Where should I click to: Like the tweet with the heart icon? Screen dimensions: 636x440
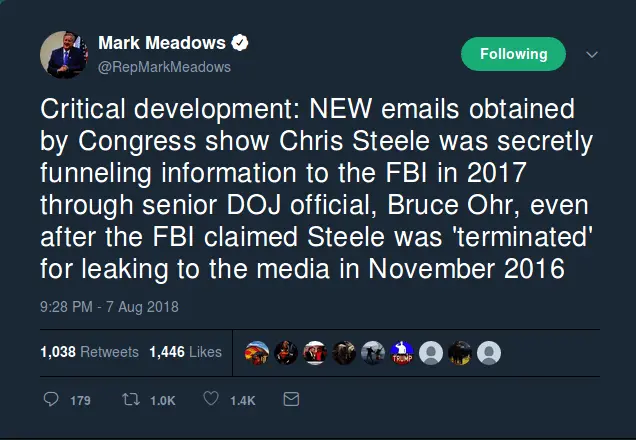pyautogui.click(x=211, y=400)
